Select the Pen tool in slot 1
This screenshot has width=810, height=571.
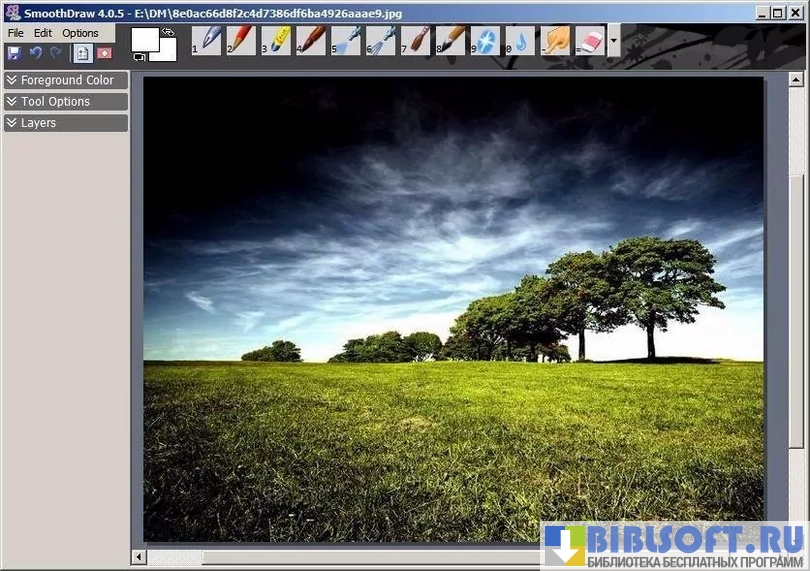click(208, 40)
